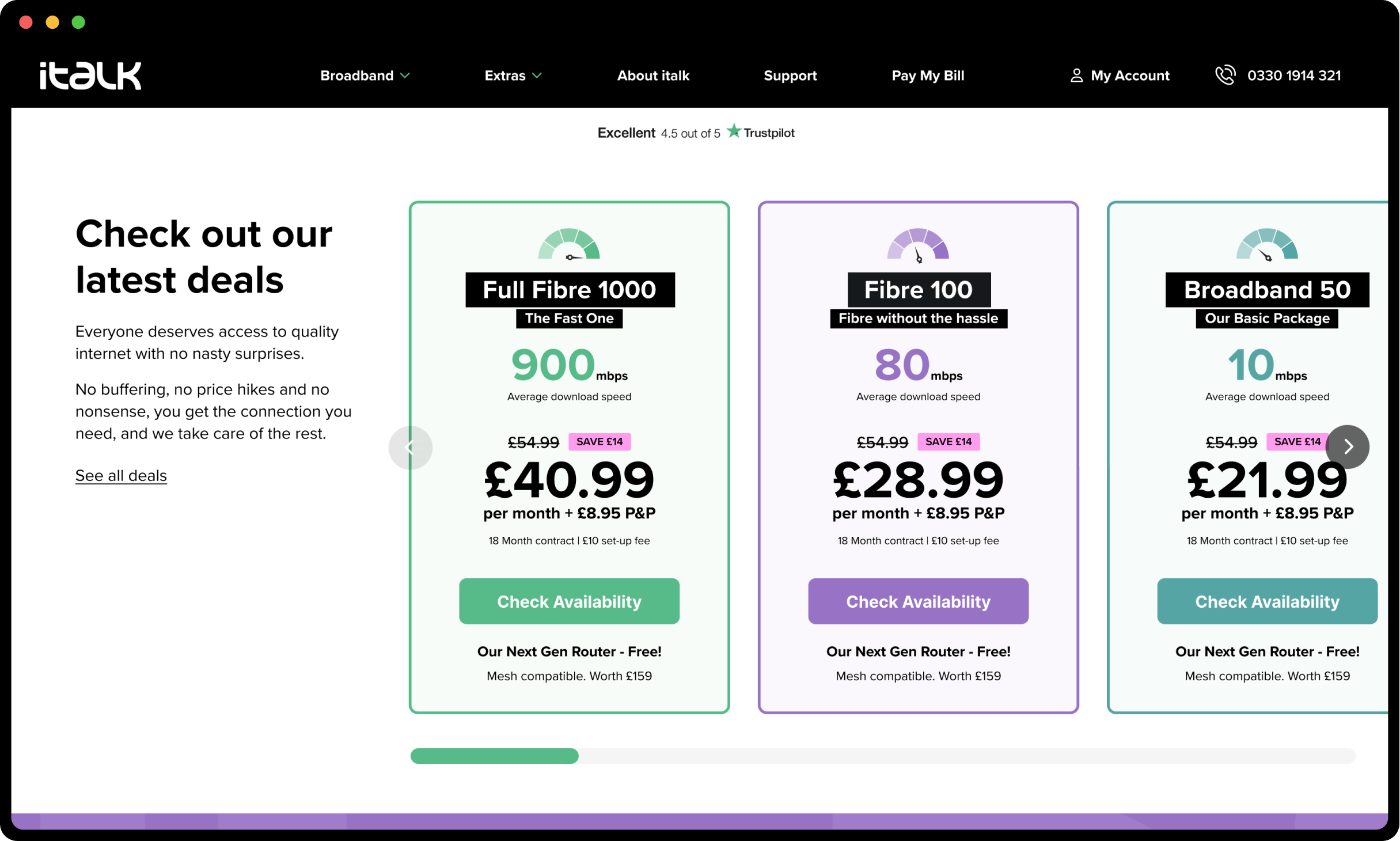Go to next deals with right arrow
1400x841 pixels.
click(1348, 447)
